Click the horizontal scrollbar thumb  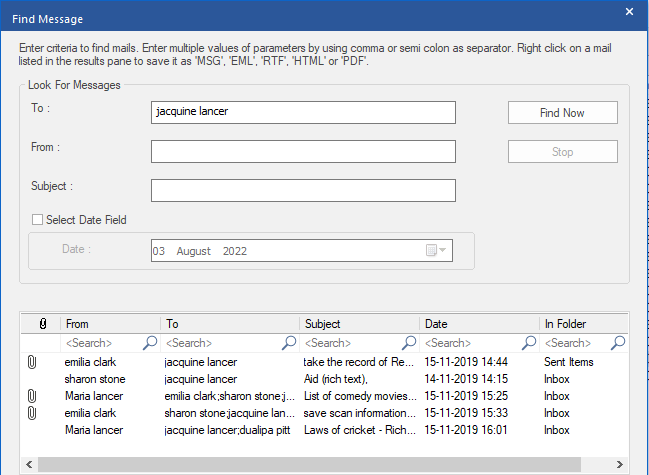[x=310, y=464]
